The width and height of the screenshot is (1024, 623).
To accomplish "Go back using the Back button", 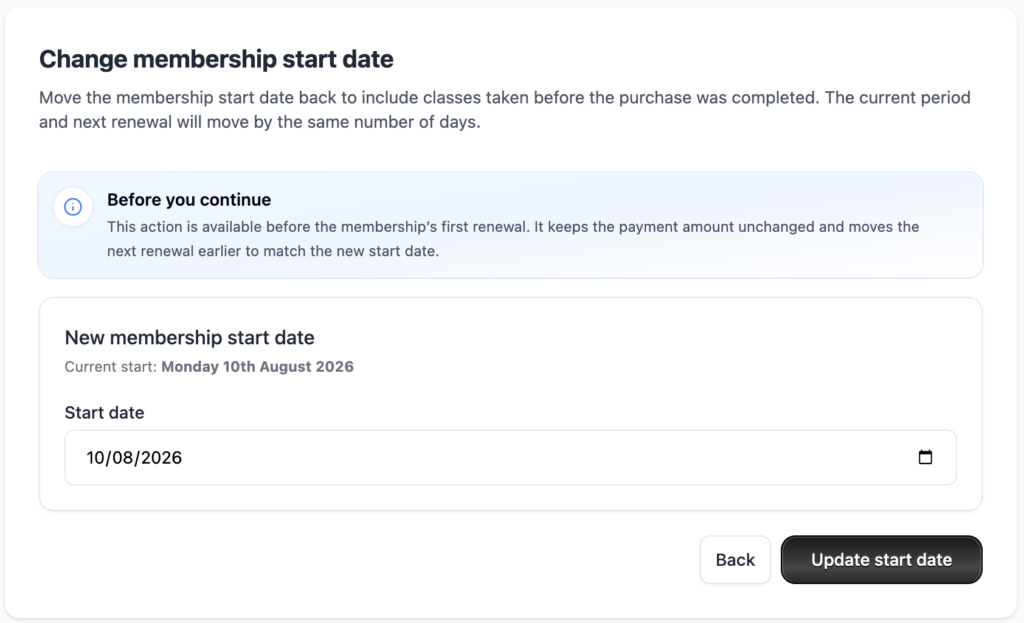I will [735, 560].
